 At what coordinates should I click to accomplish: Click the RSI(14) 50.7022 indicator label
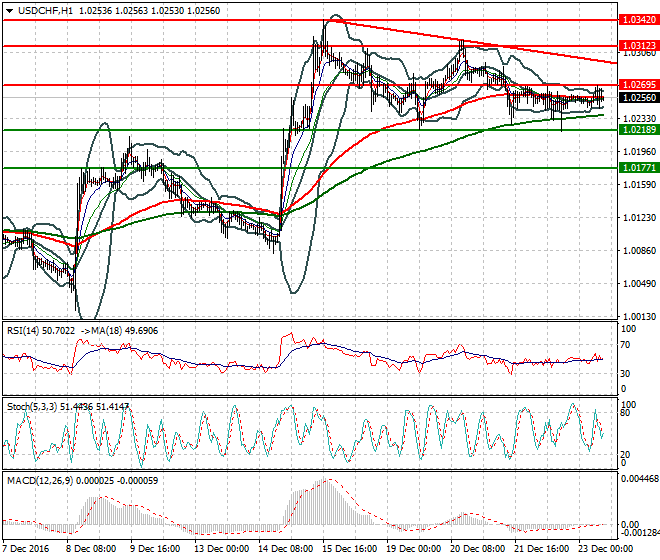(x=41, y=331)
